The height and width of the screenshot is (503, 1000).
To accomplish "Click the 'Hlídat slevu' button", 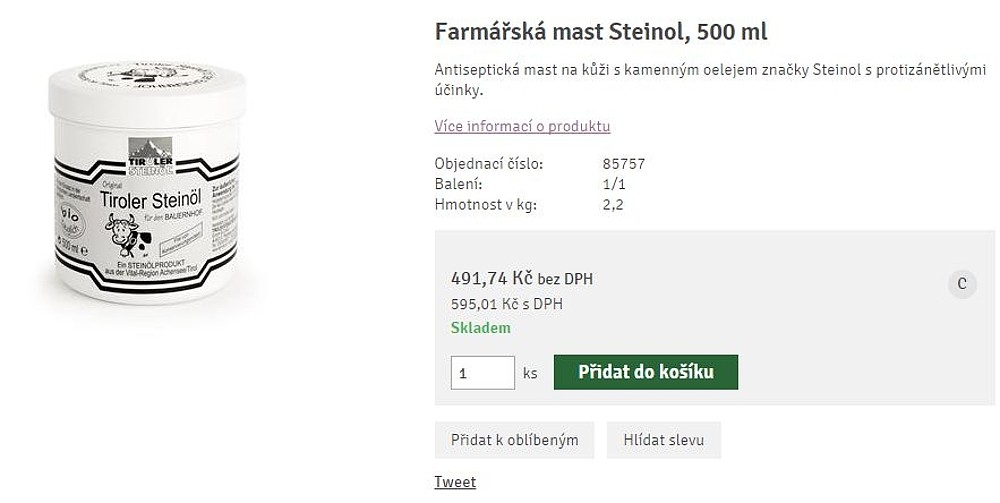I will click(663, 440).
